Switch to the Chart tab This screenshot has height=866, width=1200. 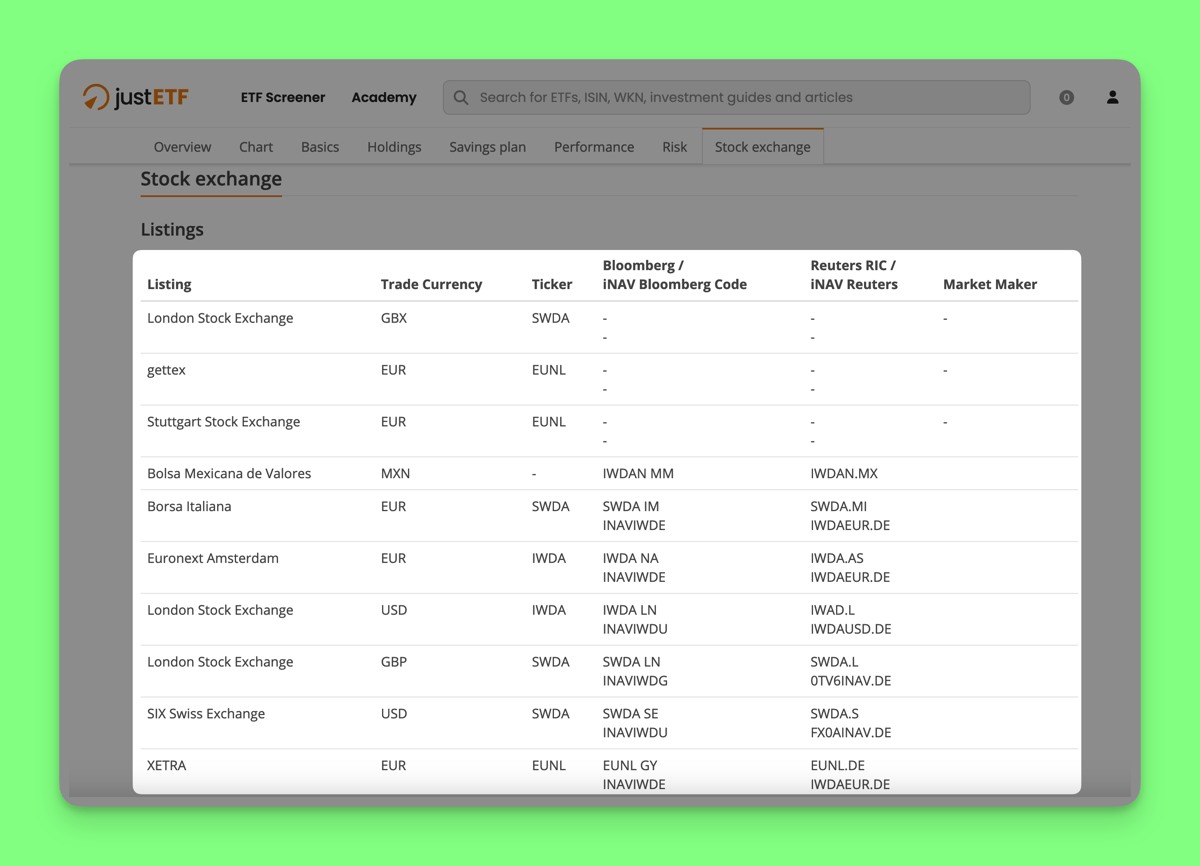point(256,147)
